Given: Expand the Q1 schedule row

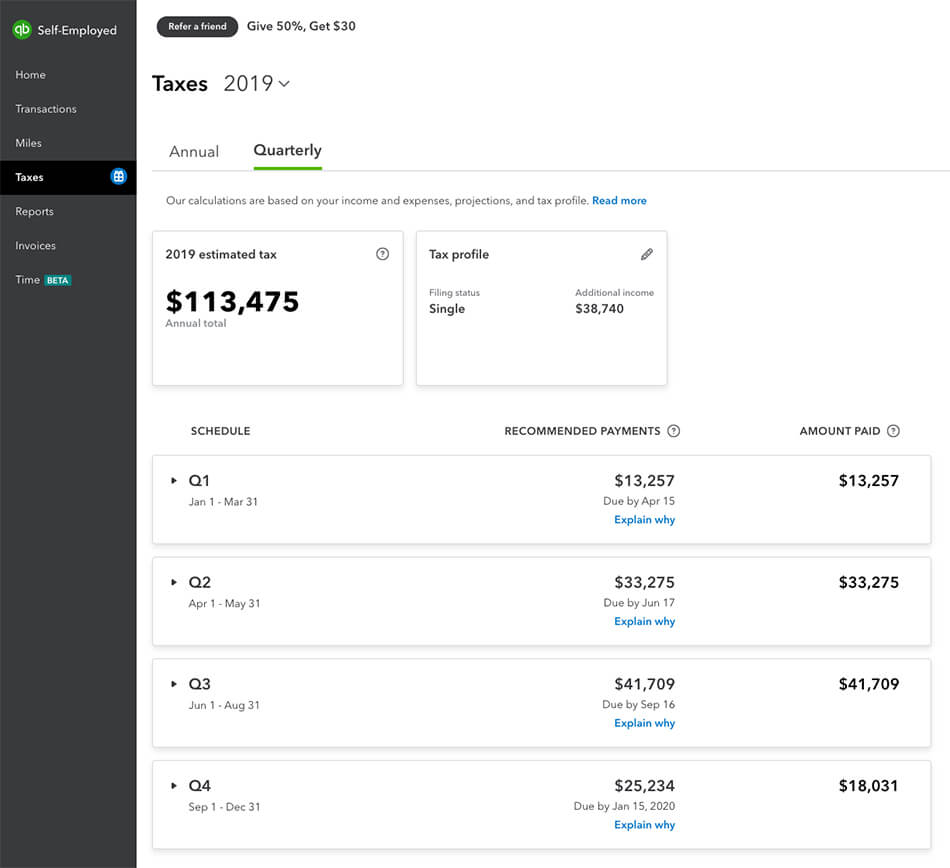Looking at the screenshot, I should tap(174, 480).
